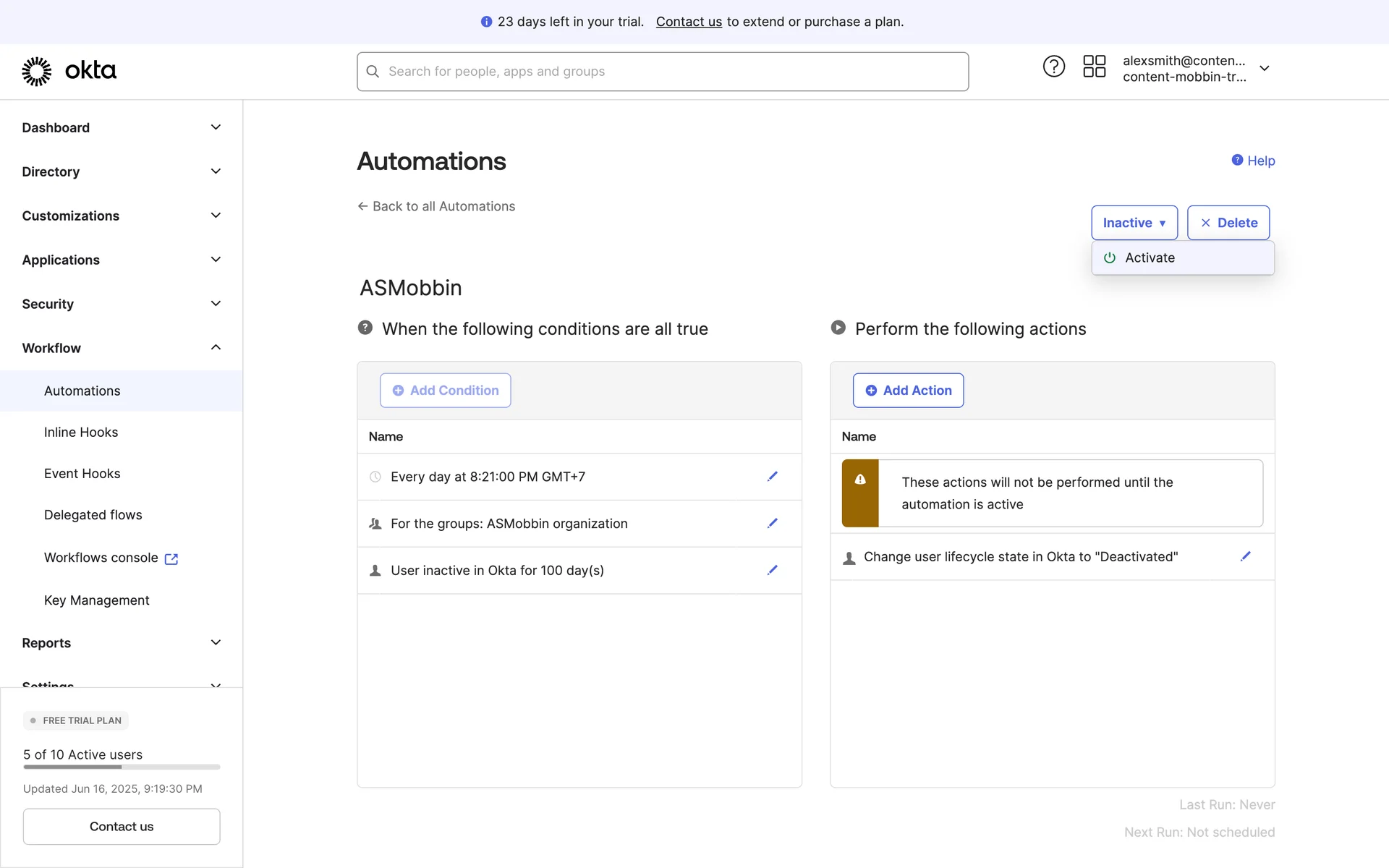The width and height of the screenshot is (1389, 868).
Task: Edit the daily schedule condition pencil icon
Action: [x=772, y=476]
